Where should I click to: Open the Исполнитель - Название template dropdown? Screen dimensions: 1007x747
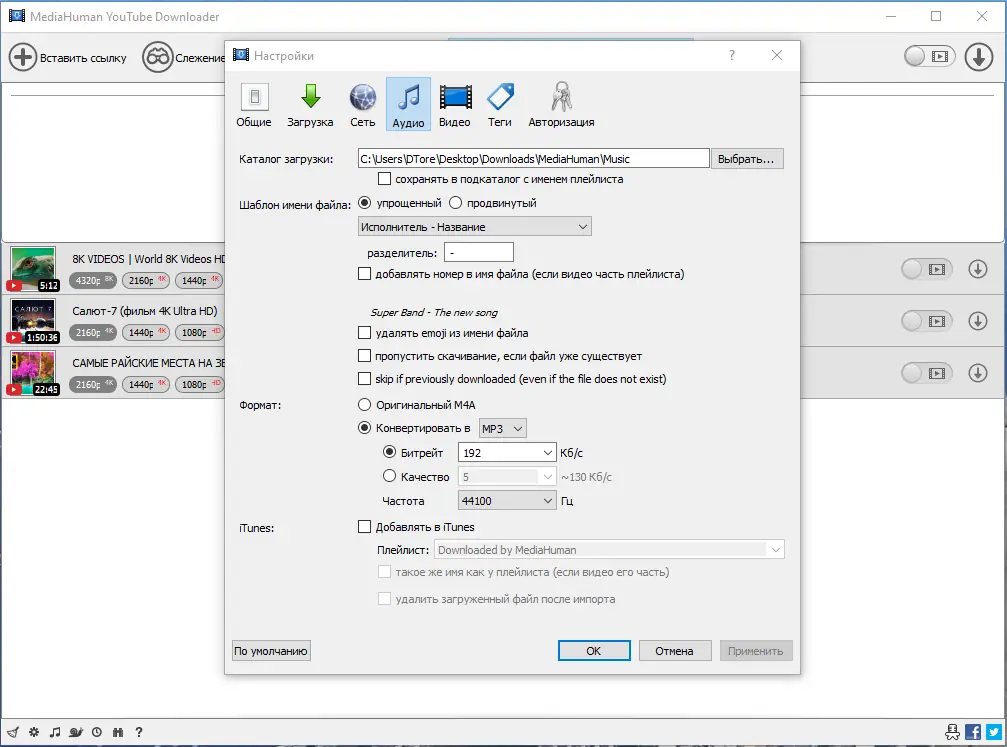[475, 227]
